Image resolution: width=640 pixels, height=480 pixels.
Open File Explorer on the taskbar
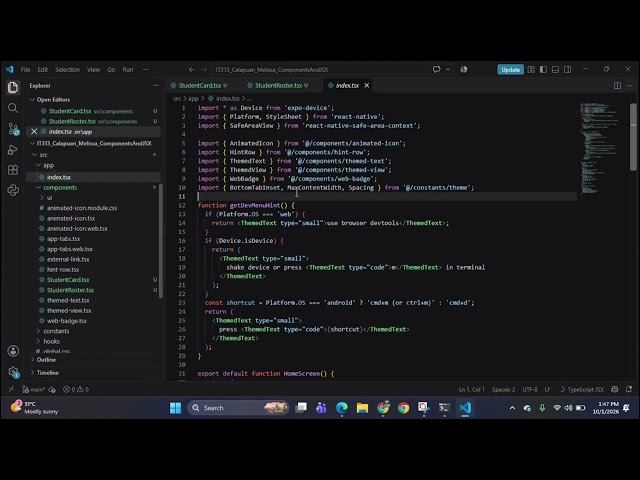click(362, 408)
